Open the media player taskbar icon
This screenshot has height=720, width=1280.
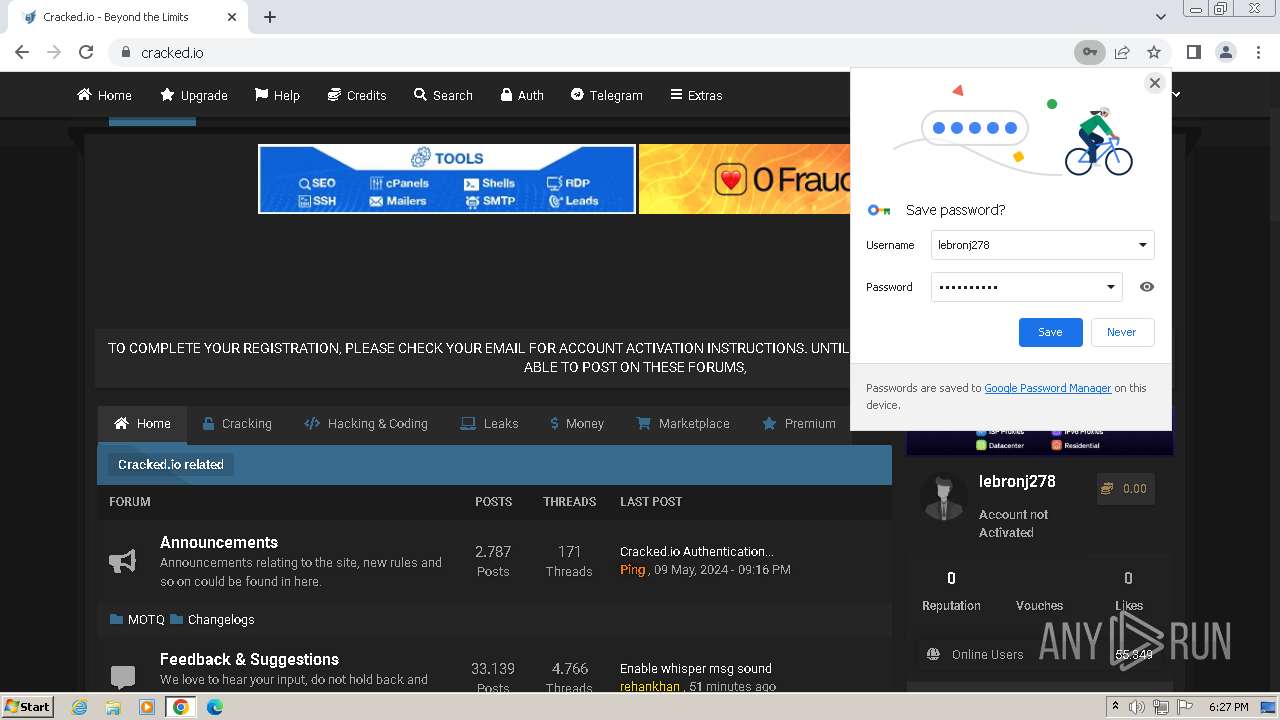pos(147,707)
